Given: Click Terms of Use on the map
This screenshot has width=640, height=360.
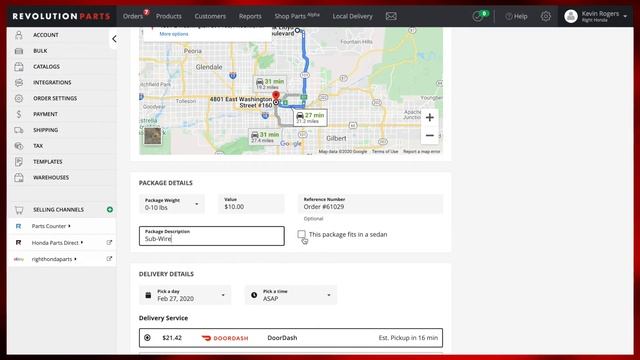Looking at the screenshot, I should (385, 151).
